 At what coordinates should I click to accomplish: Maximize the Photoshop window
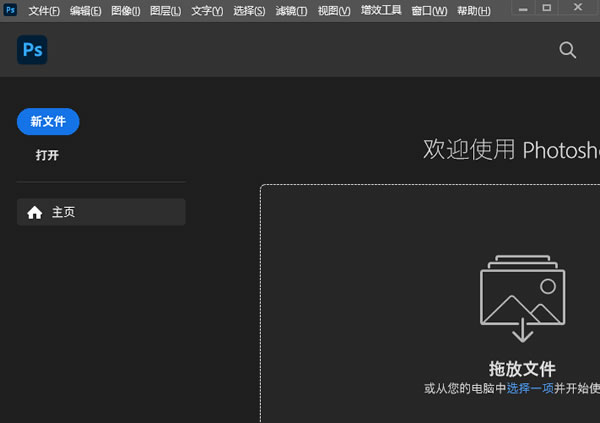[x=547, y=8]
